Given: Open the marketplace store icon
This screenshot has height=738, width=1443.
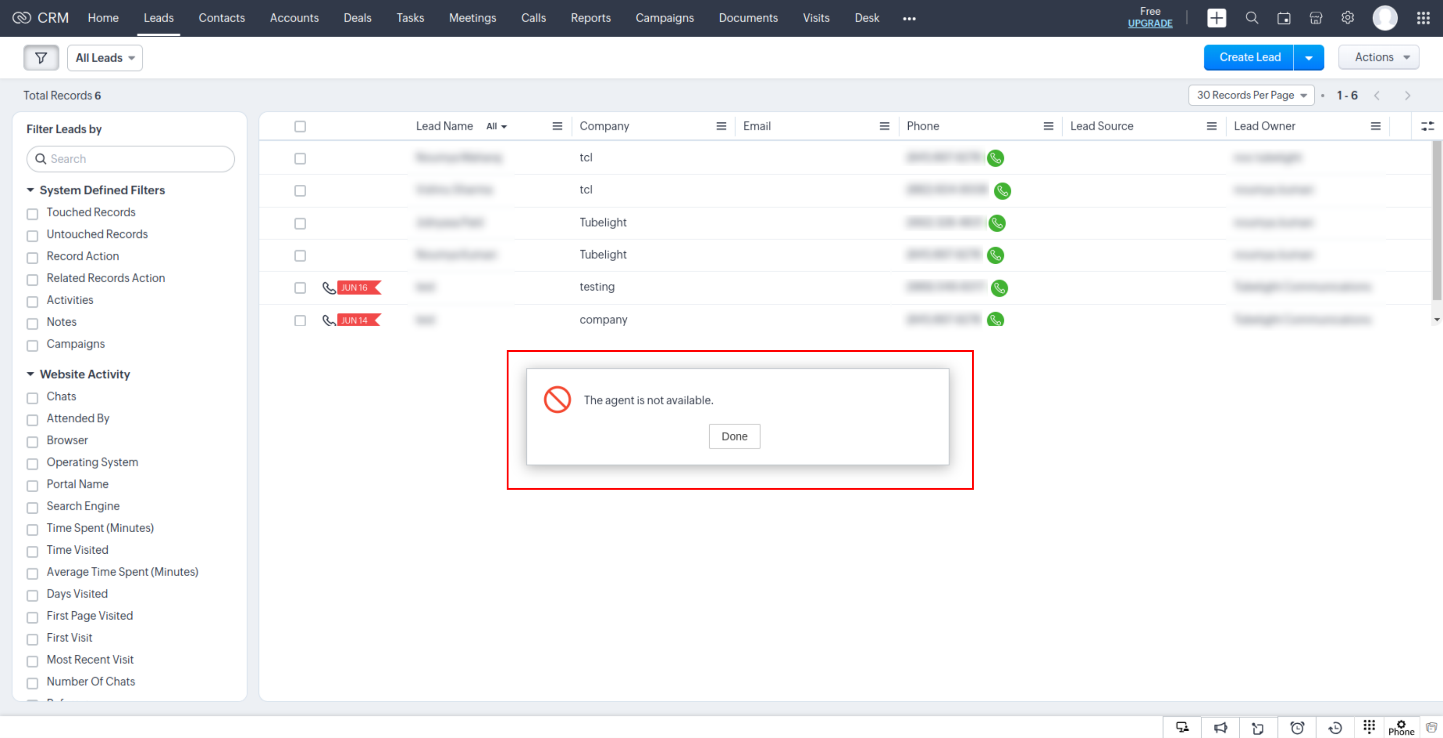Looking at the screenshot, I should tap(1316, 18).
